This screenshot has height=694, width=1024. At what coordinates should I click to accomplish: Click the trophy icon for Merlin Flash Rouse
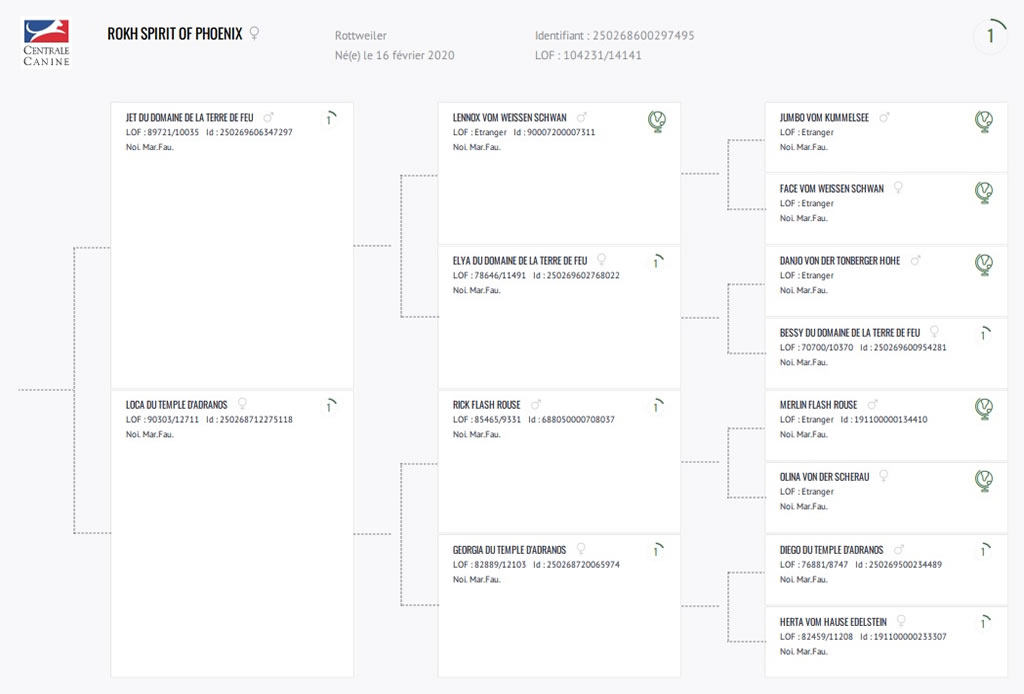click(984, 409)
